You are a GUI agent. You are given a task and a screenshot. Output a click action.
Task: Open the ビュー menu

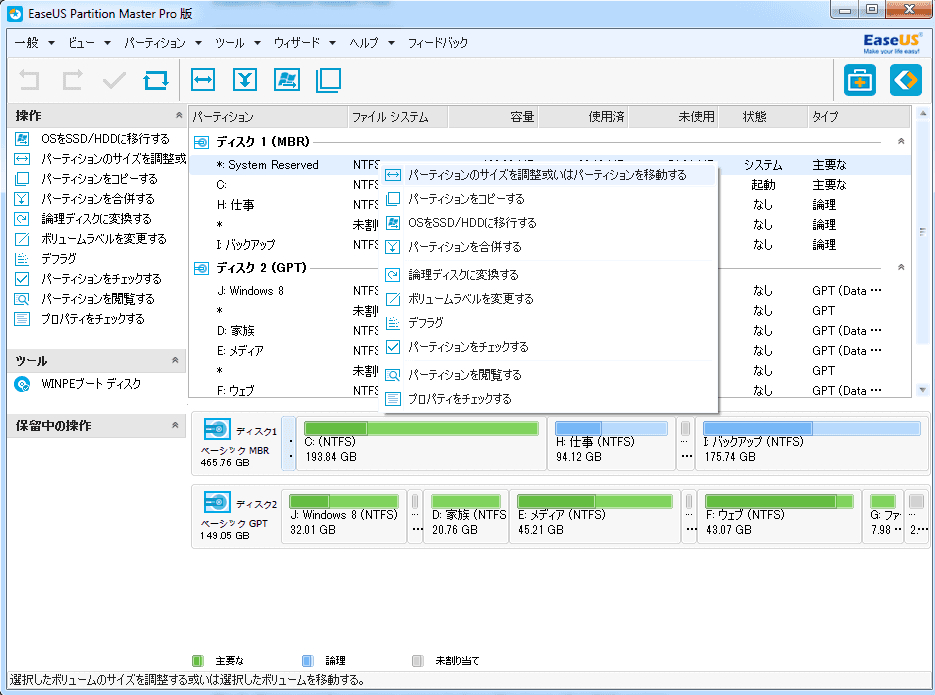click(x=89, y=43)
